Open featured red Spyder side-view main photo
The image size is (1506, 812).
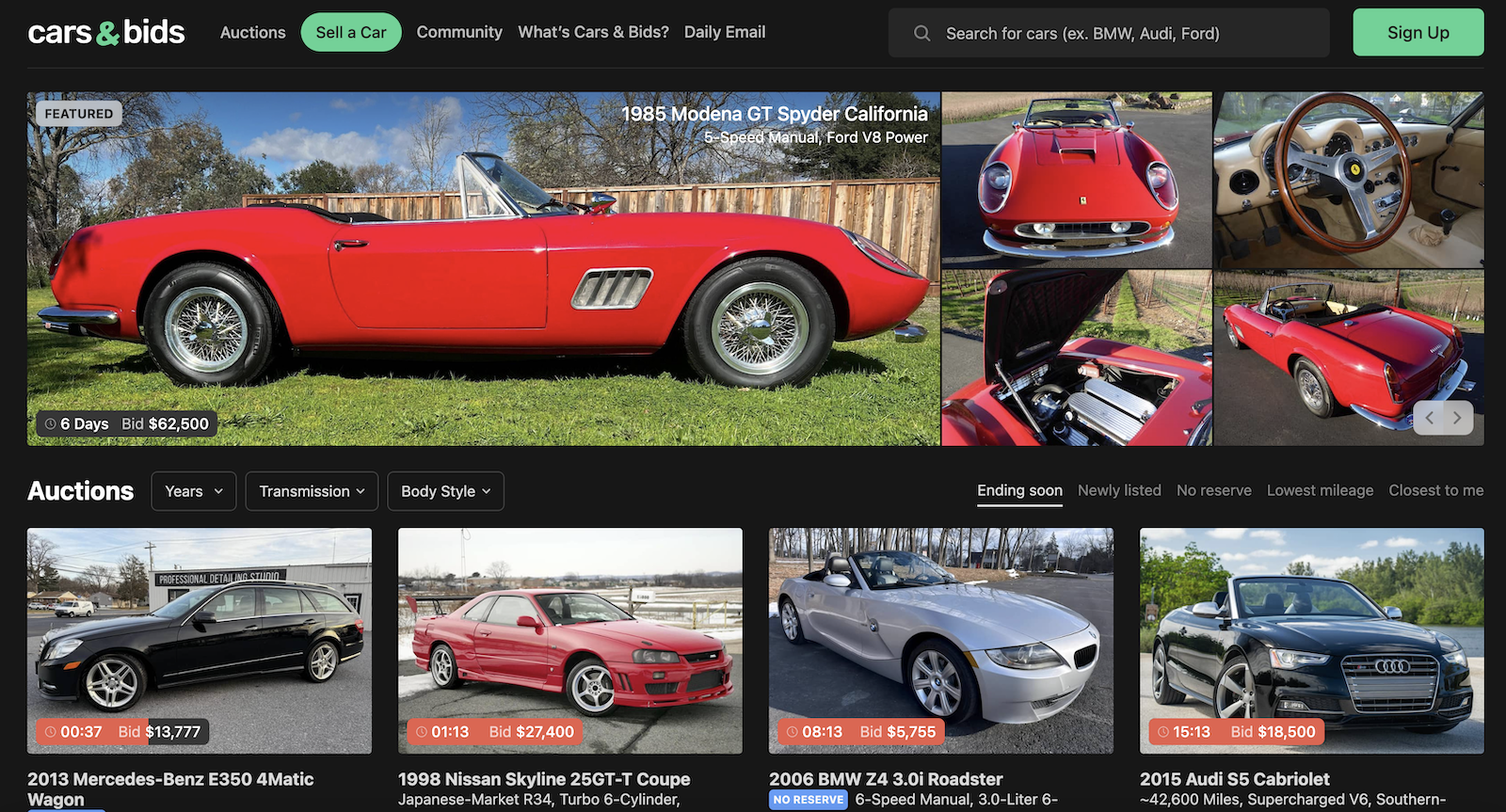(484, 268)
